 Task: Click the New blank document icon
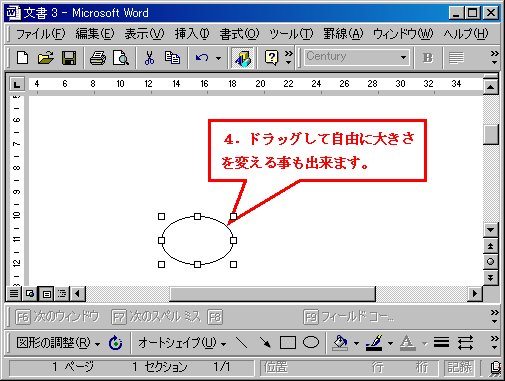[x=22, y=58]
